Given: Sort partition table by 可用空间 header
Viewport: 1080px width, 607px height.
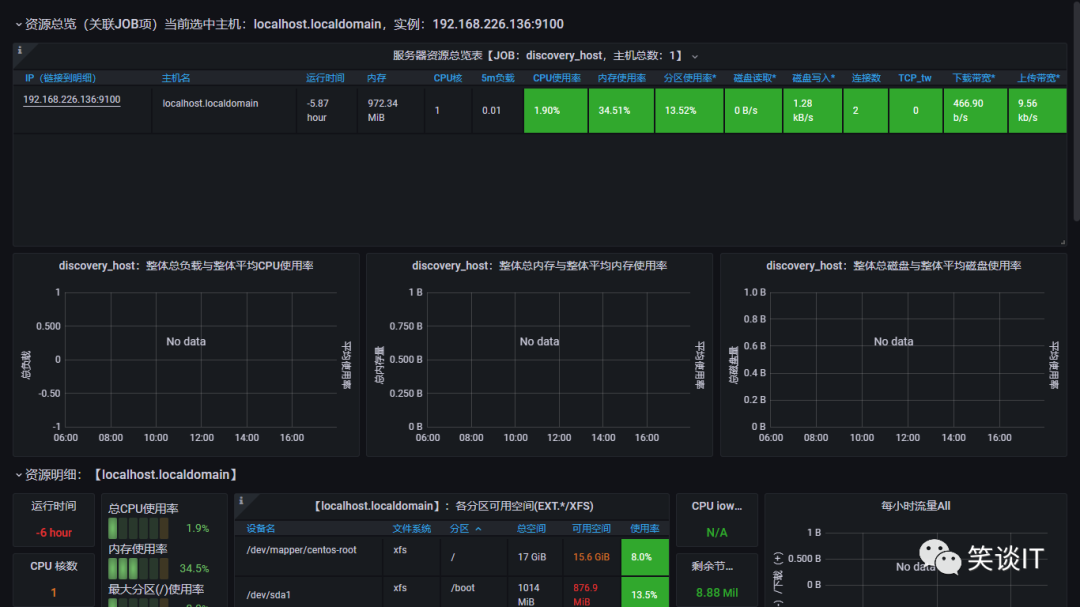Looking at the screenshot, I should (x=591, y=528).
